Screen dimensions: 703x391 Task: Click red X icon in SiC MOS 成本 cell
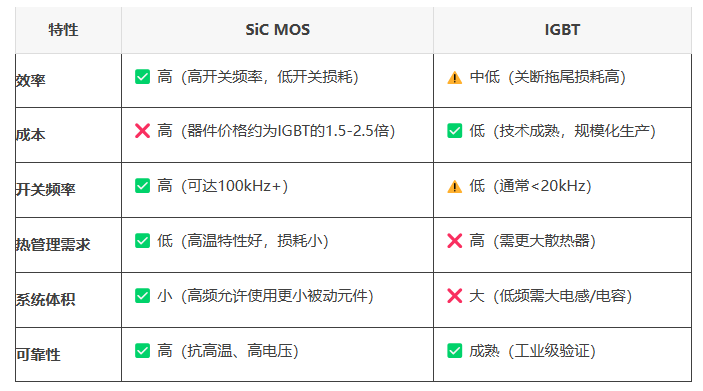[143, 131]
